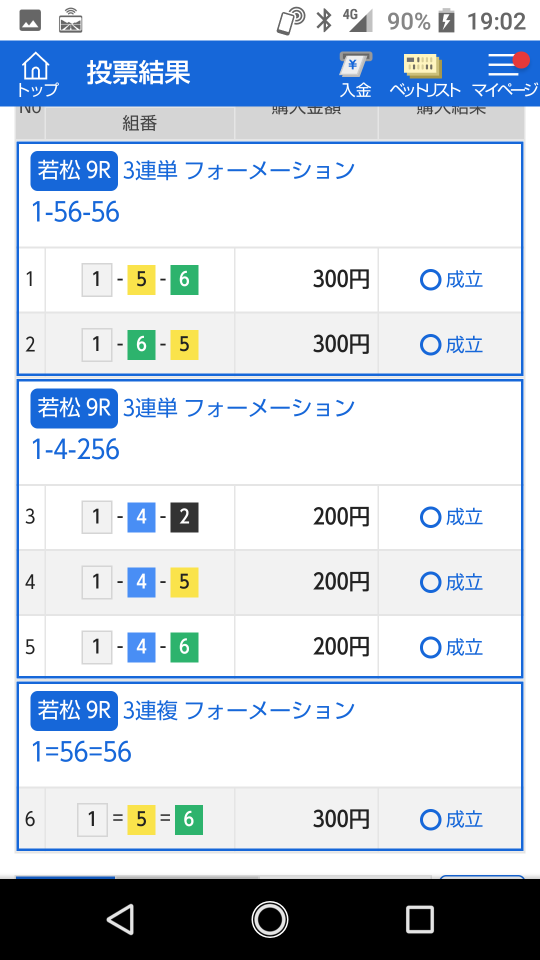This screenshot has width=540, height=960.
Task: Tap the トップ home icon
Action: point(37,75)
